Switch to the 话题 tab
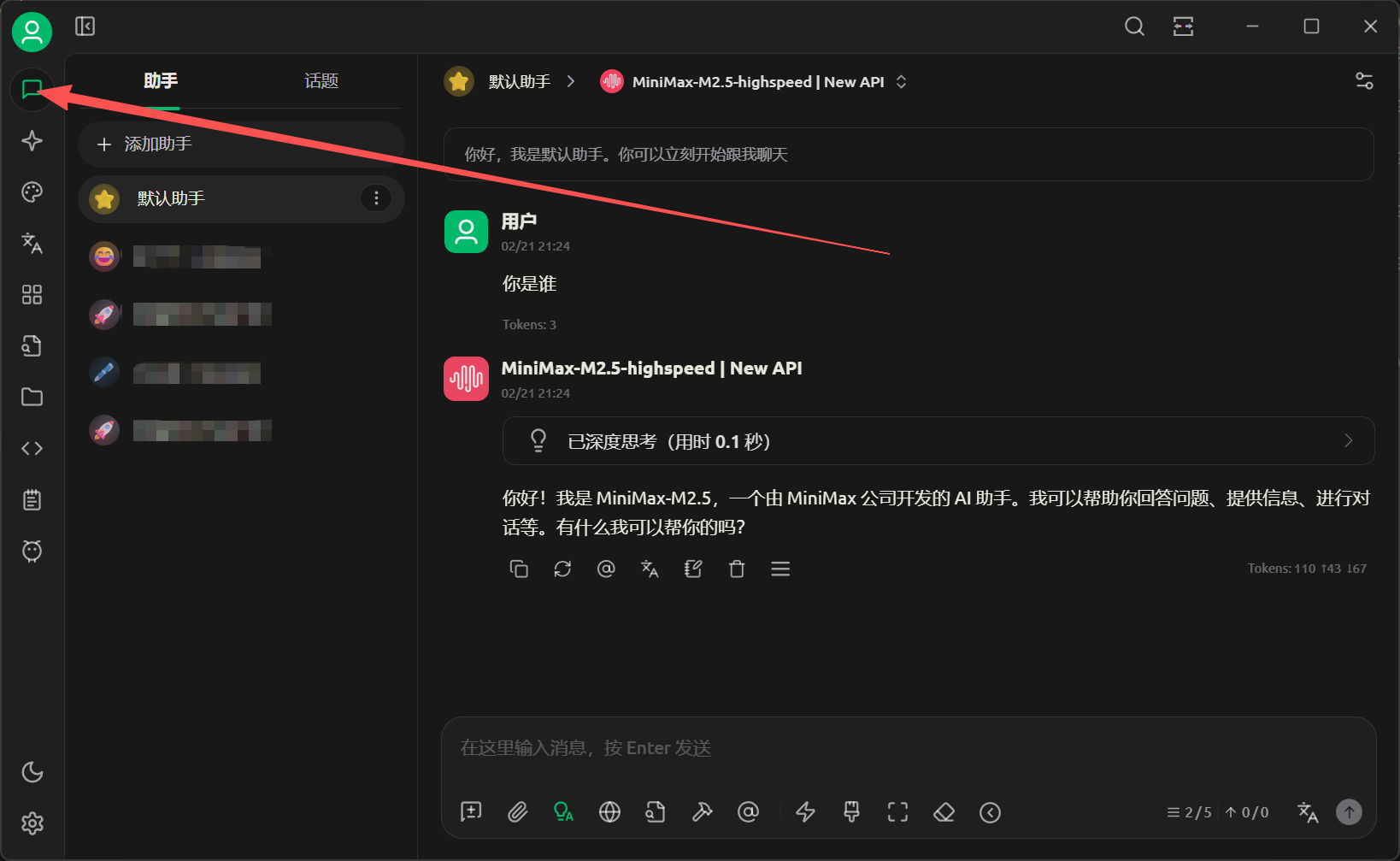 click(321, 81)
